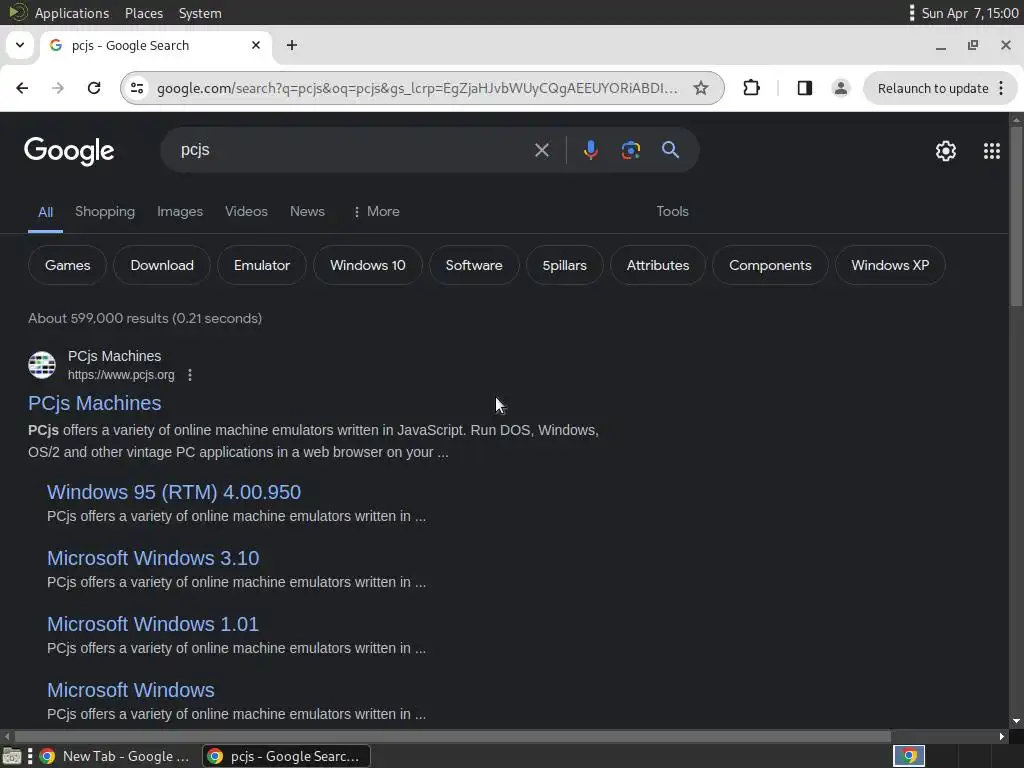Screen dimensions: 1024x768
Task: Reload the current page
Action: click(x=94, y=88)
